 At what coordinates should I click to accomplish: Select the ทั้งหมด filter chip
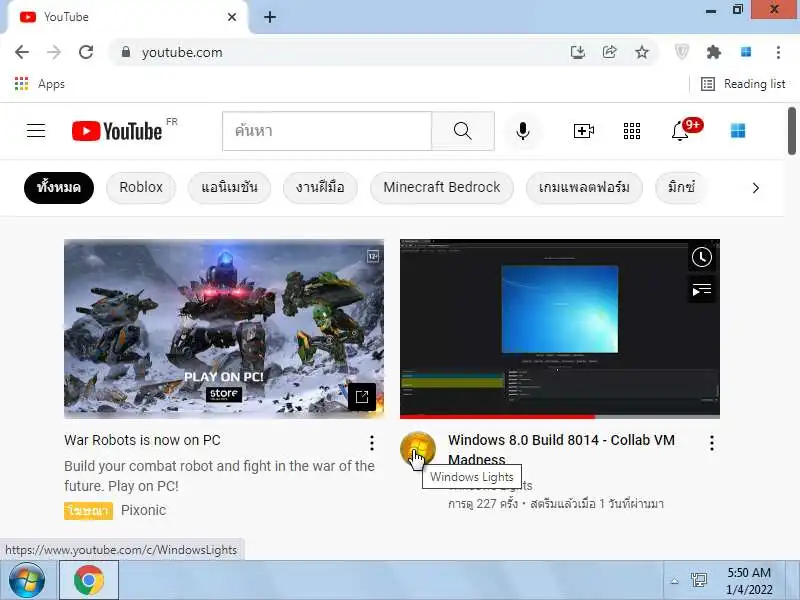[x=59, y=188]
